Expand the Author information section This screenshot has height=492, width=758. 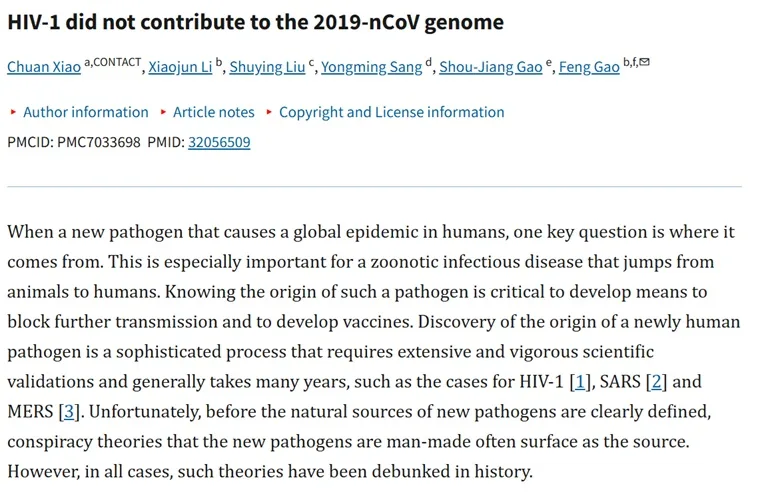(85, 112)
